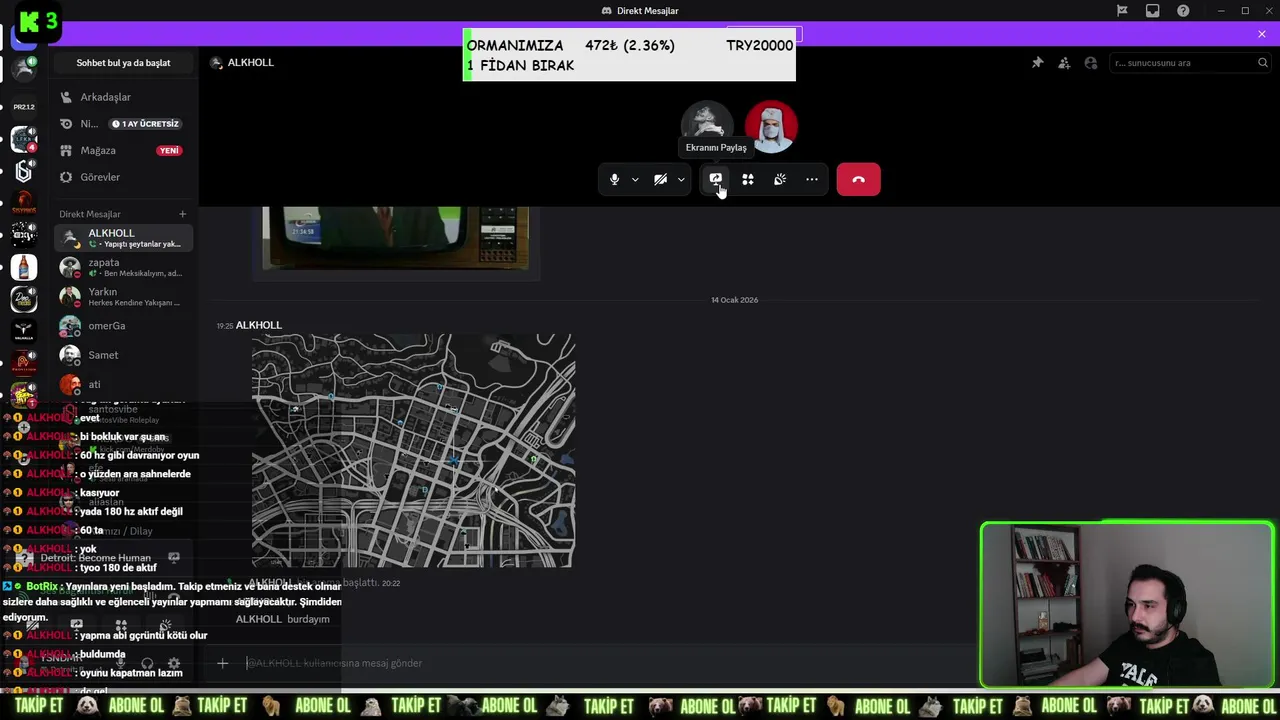Image resolution: width=1280 pixels, height=720 pixels.
Task: Click the ALKHOLL name in the DM header
Action: (x=251, y=63)
